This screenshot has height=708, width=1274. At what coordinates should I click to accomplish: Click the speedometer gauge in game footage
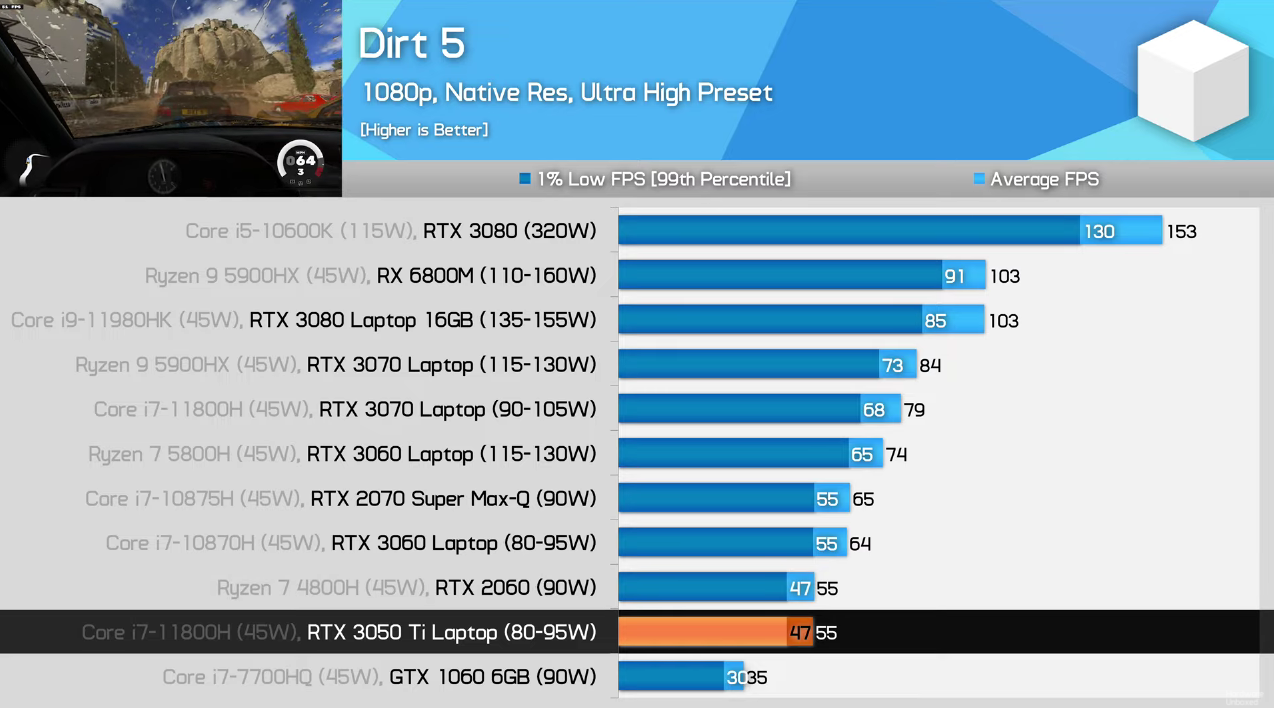[x=299, y=163]
